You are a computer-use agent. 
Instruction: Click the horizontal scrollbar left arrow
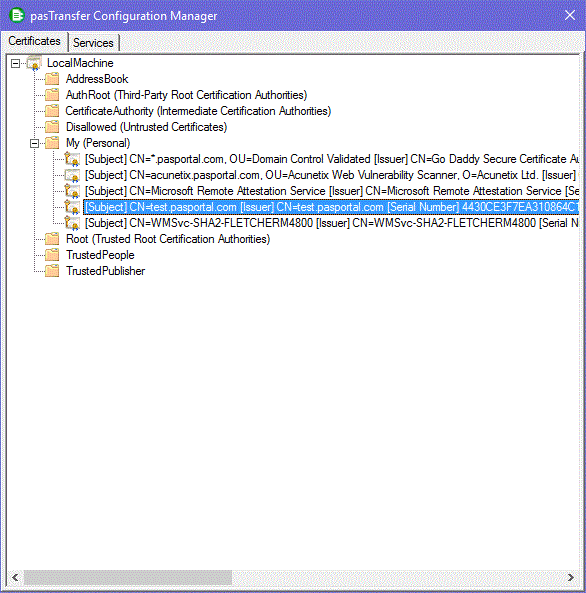click(x=15, y=577)
